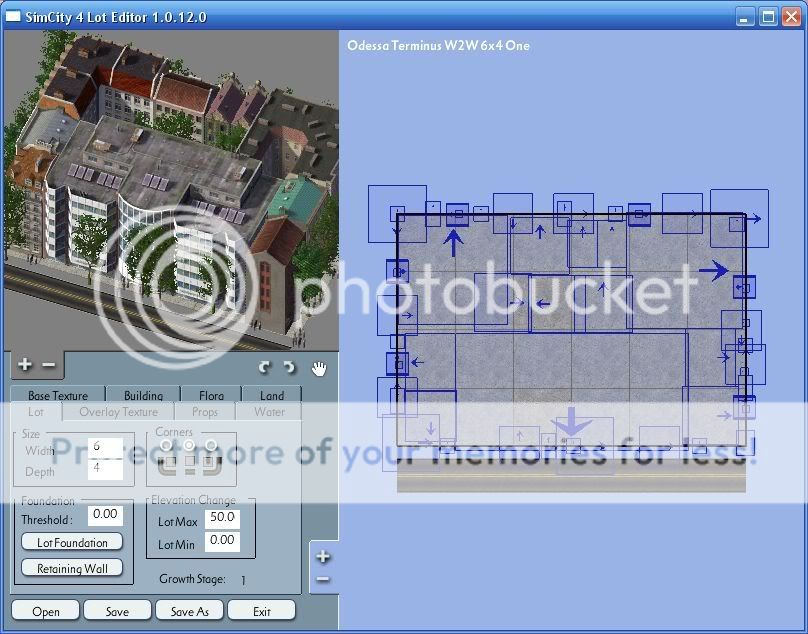Open the Water tab
Image resolution: width=808 pixels, height=634 pixels.
coord(269,412)
